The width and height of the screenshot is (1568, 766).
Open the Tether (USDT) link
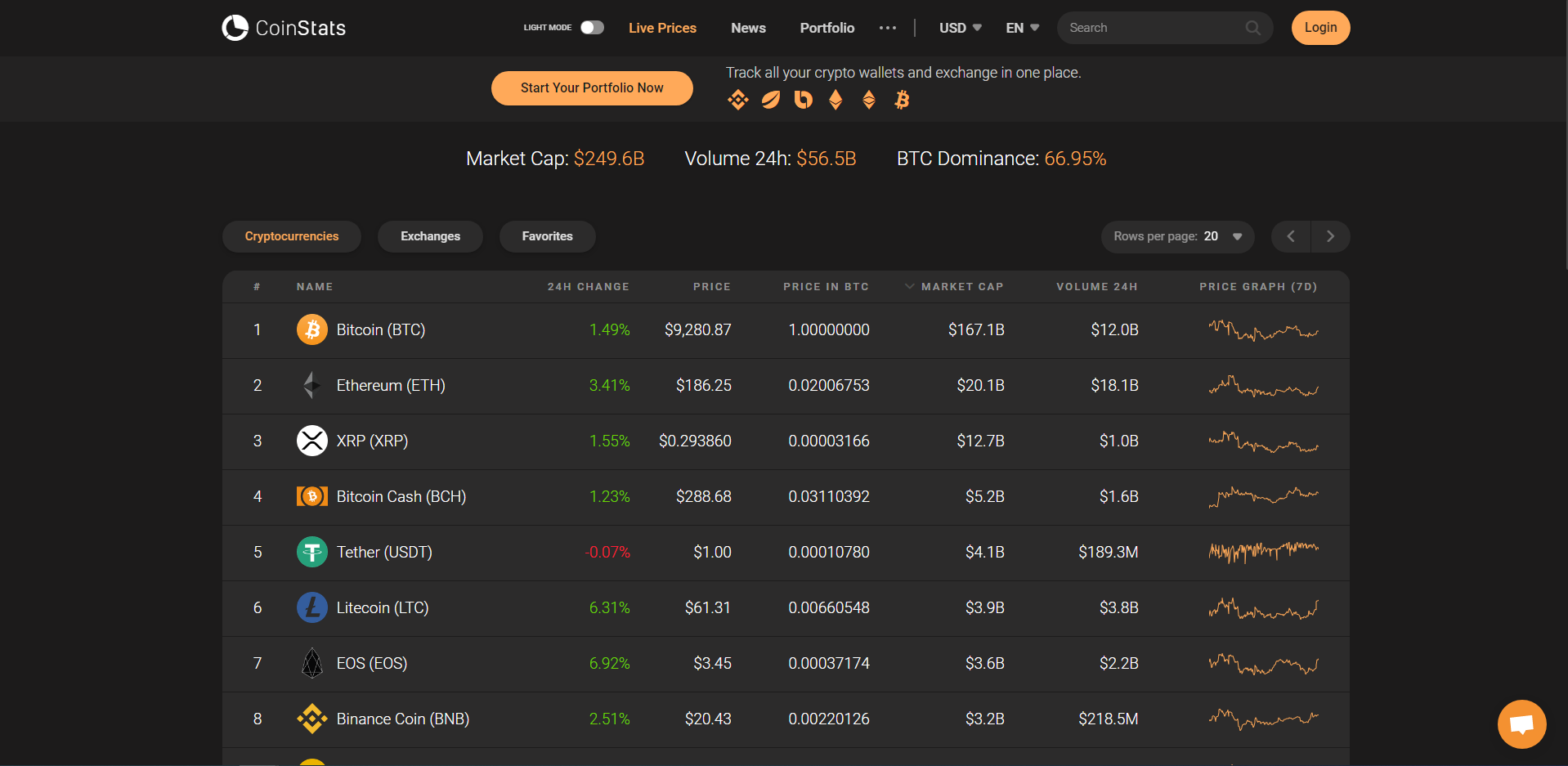384,552
